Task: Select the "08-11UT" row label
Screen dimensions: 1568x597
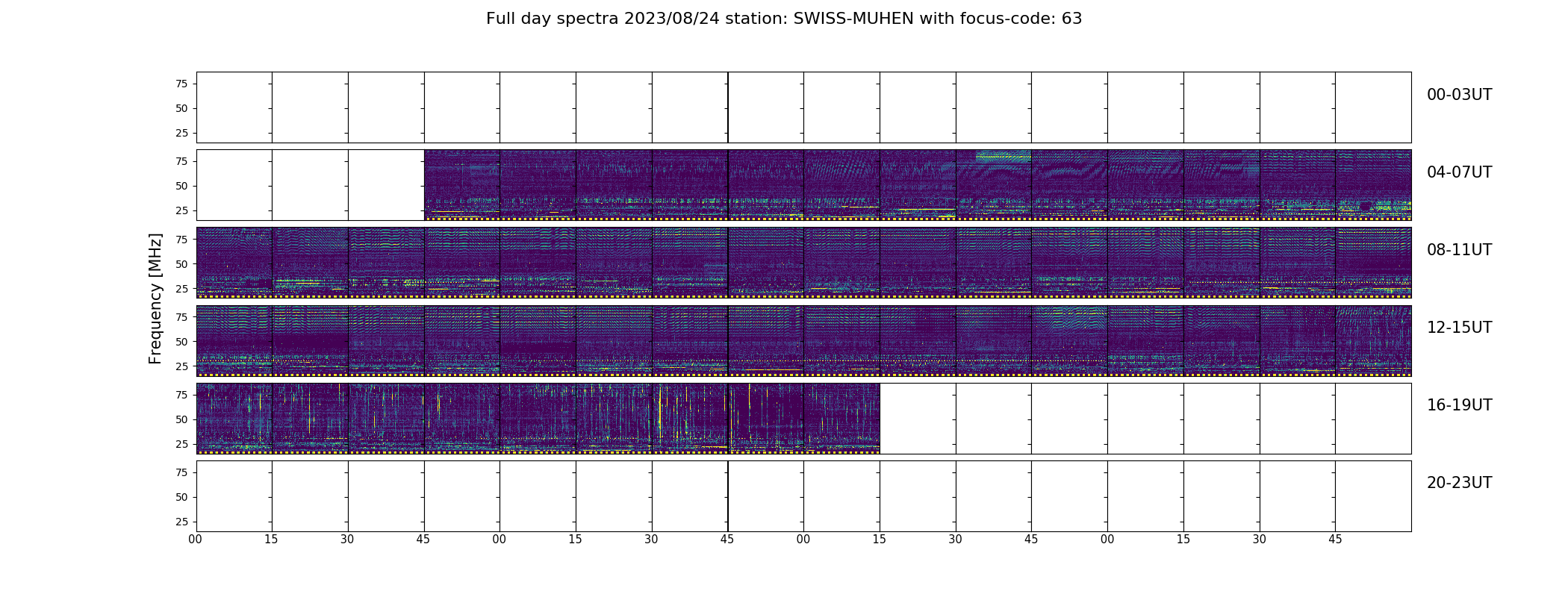Action: [x=1459, y=250]
